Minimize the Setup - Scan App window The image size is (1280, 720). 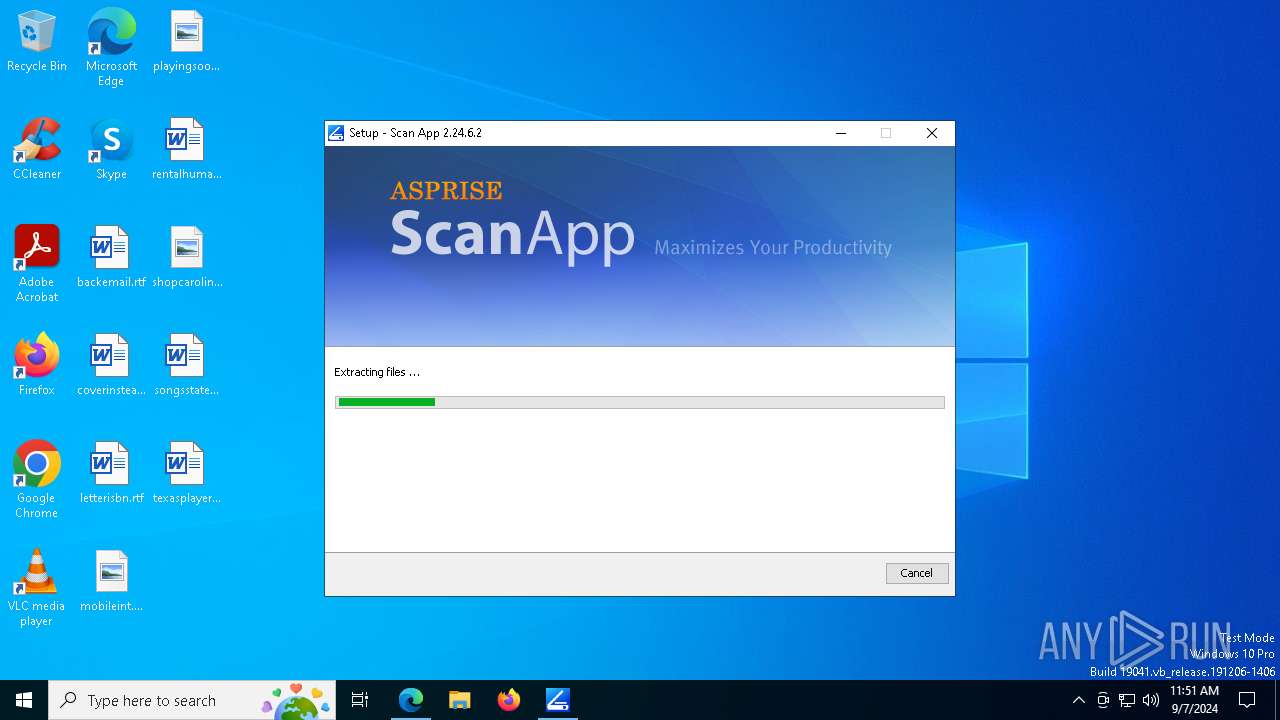coord(841,133)
